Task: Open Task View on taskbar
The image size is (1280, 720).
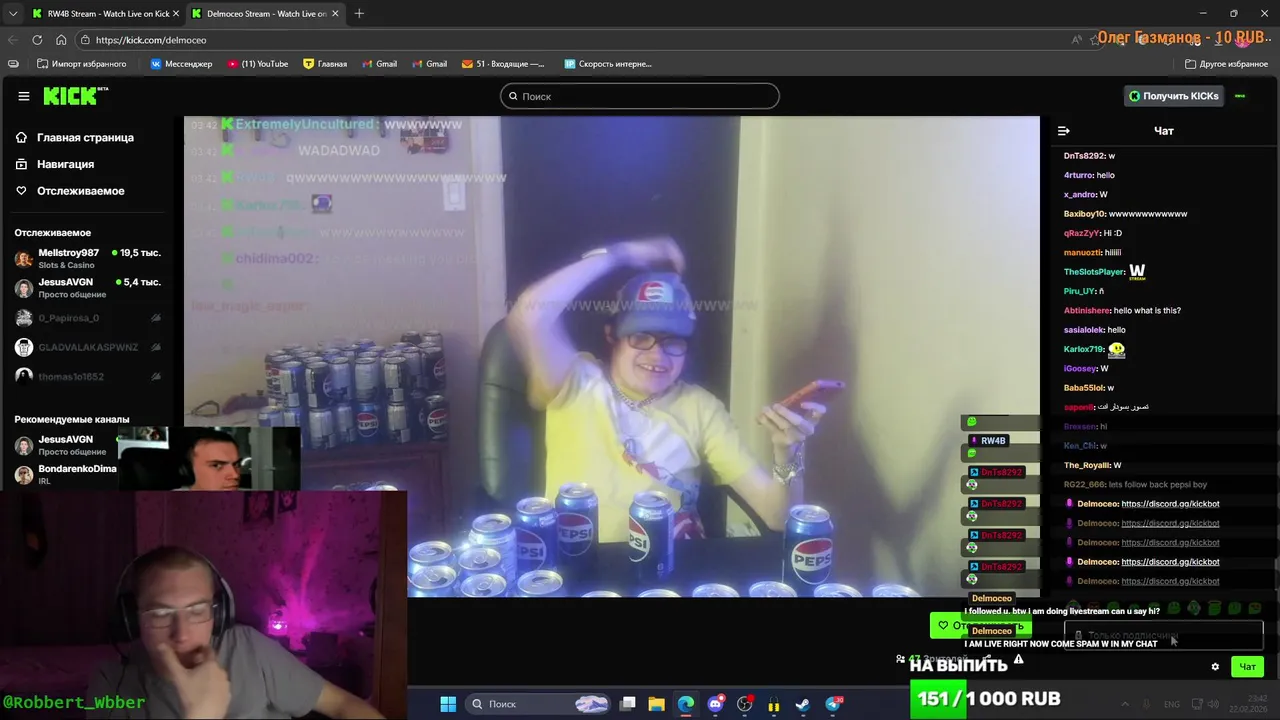Action: point(628,704)
